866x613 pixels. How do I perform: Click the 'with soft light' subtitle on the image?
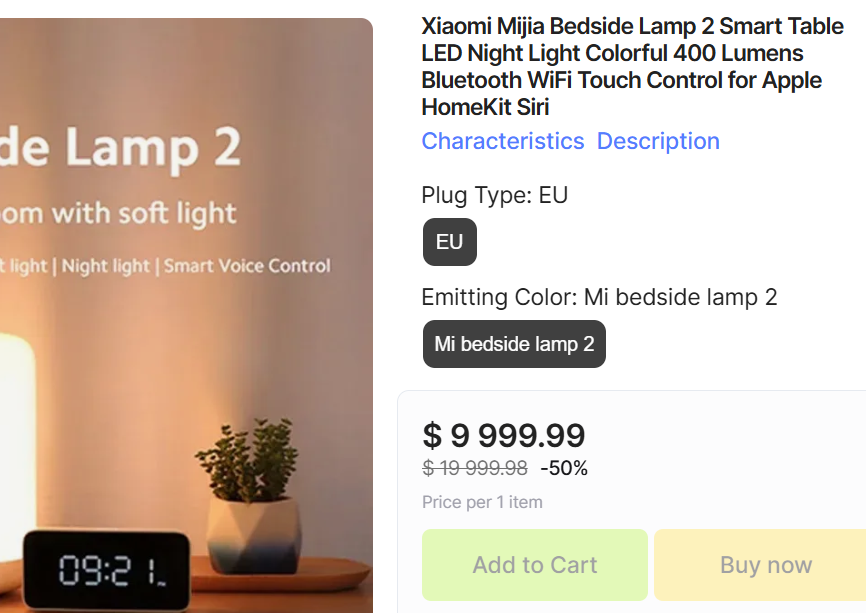click(144, 212)
